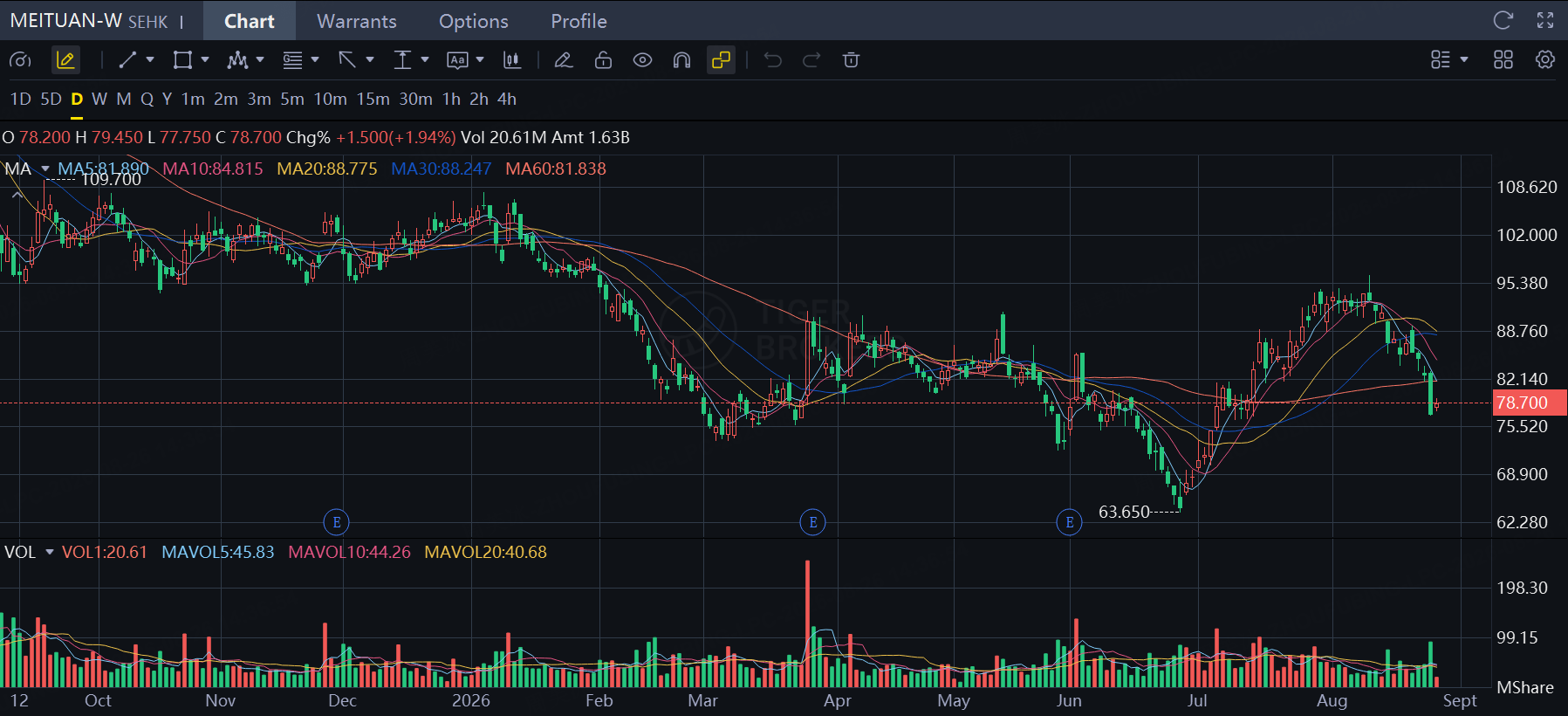Open the Options tab
This screenshot has height=716, width=1568.
pos(474,21)
